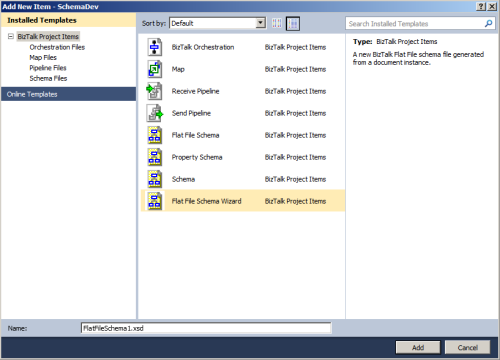Click the BizTalk Orchestration name text
500x360 pixels.
[203, 47]
